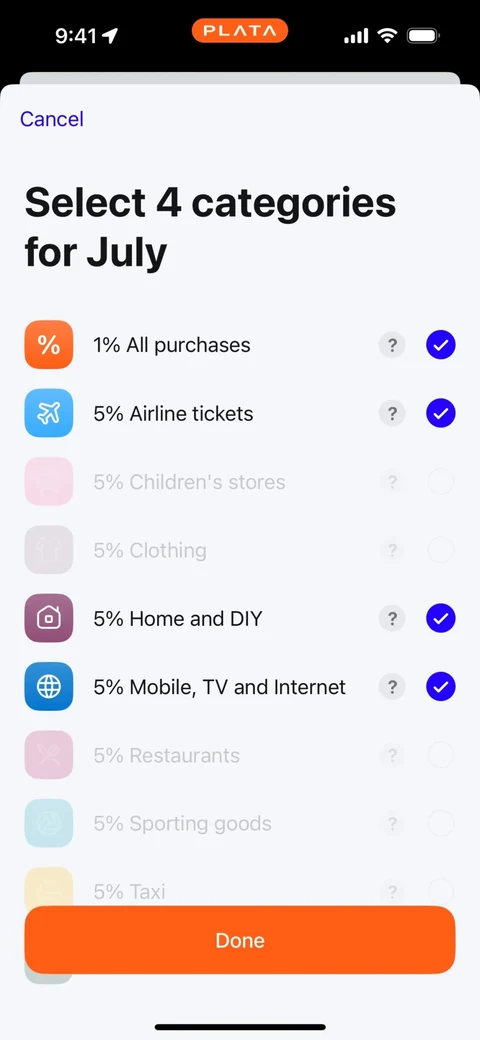Cancel the category selection
This screenshot has width=480, height=1040.
tap(52, 119)
